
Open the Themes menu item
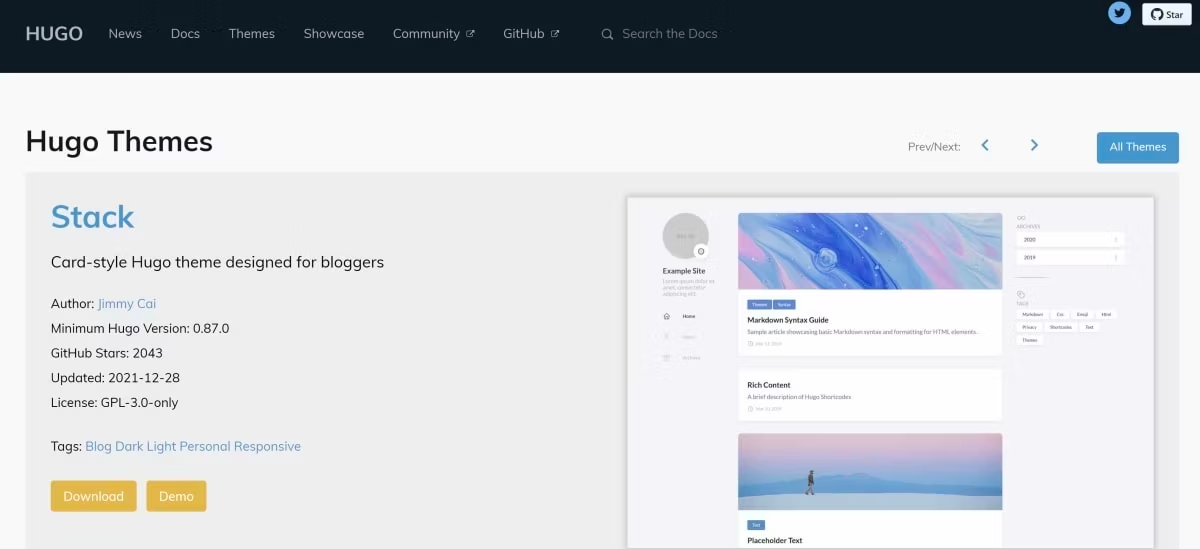click(x=252, y=33)
